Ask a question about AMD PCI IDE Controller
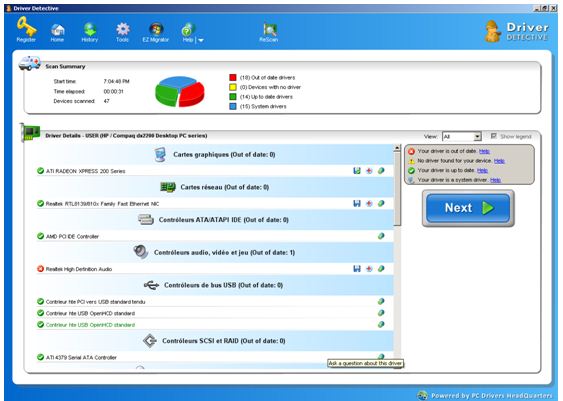The width and height of the screenshot is (563, 401). (x=381, y=236)
